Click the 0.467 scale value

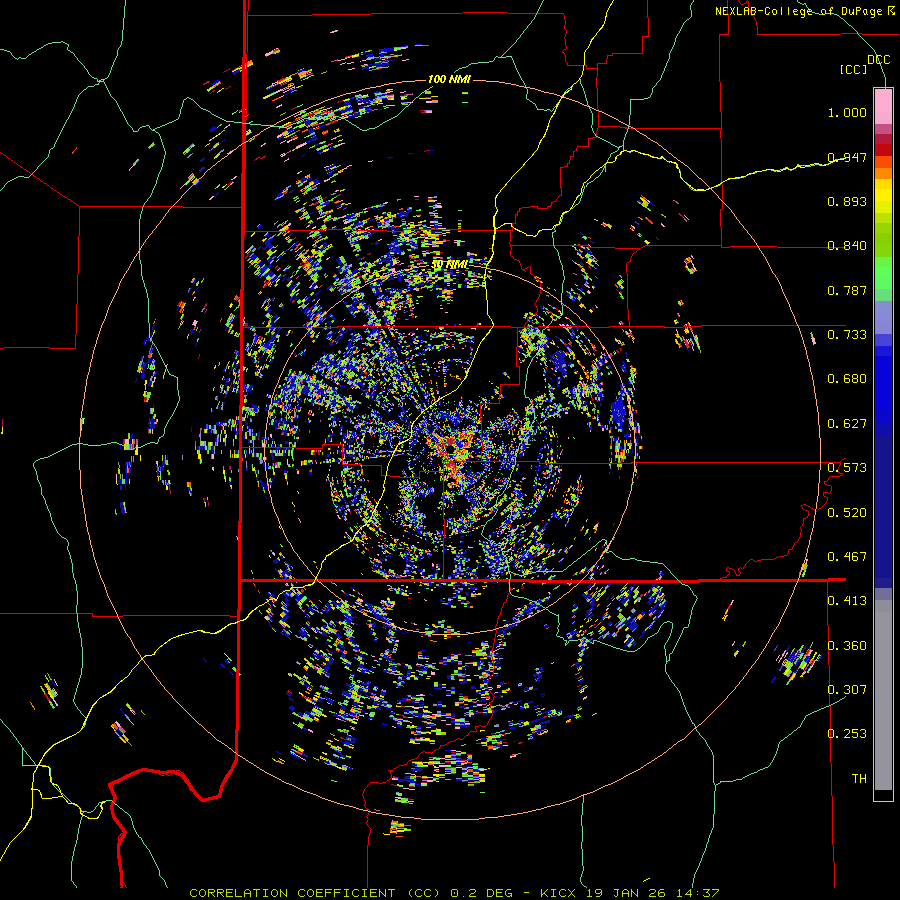coord(847,557)
